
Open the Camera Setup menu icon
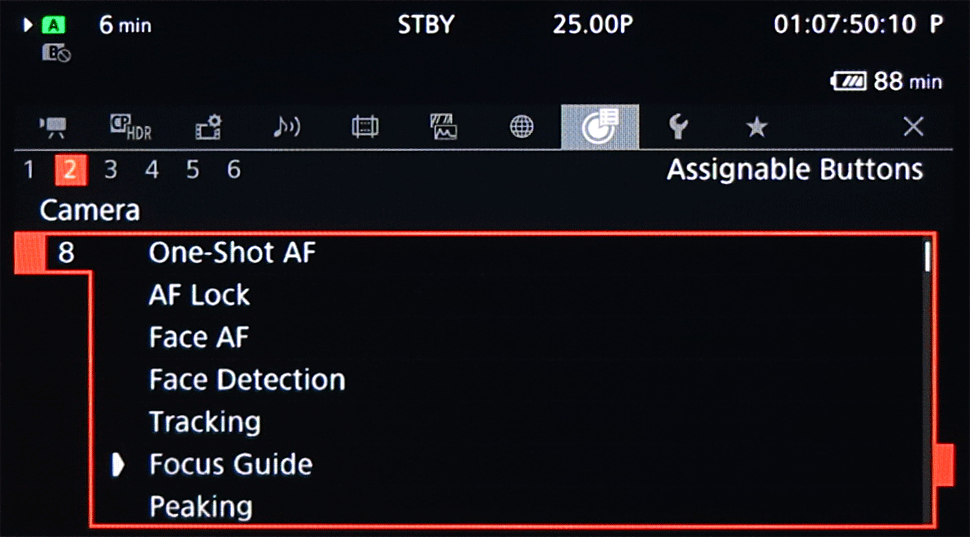pos(53,127)
